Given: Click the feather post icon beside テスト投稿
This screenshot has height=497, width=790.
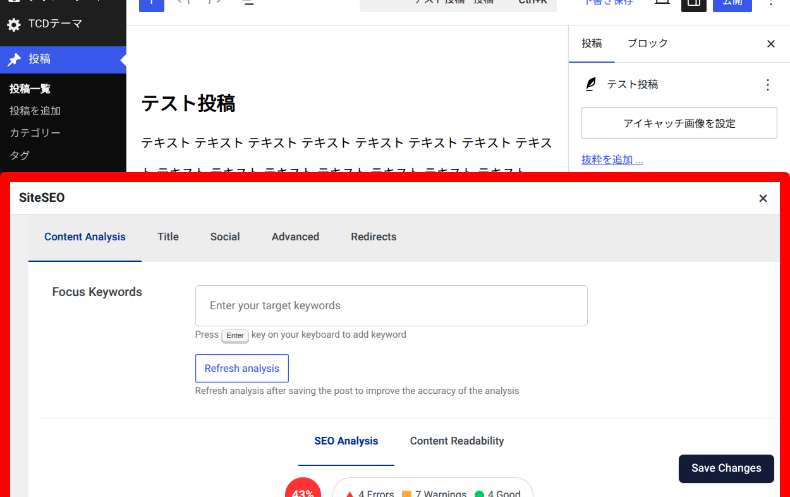Looking at the screenshot, I should (x=590, y=84).
